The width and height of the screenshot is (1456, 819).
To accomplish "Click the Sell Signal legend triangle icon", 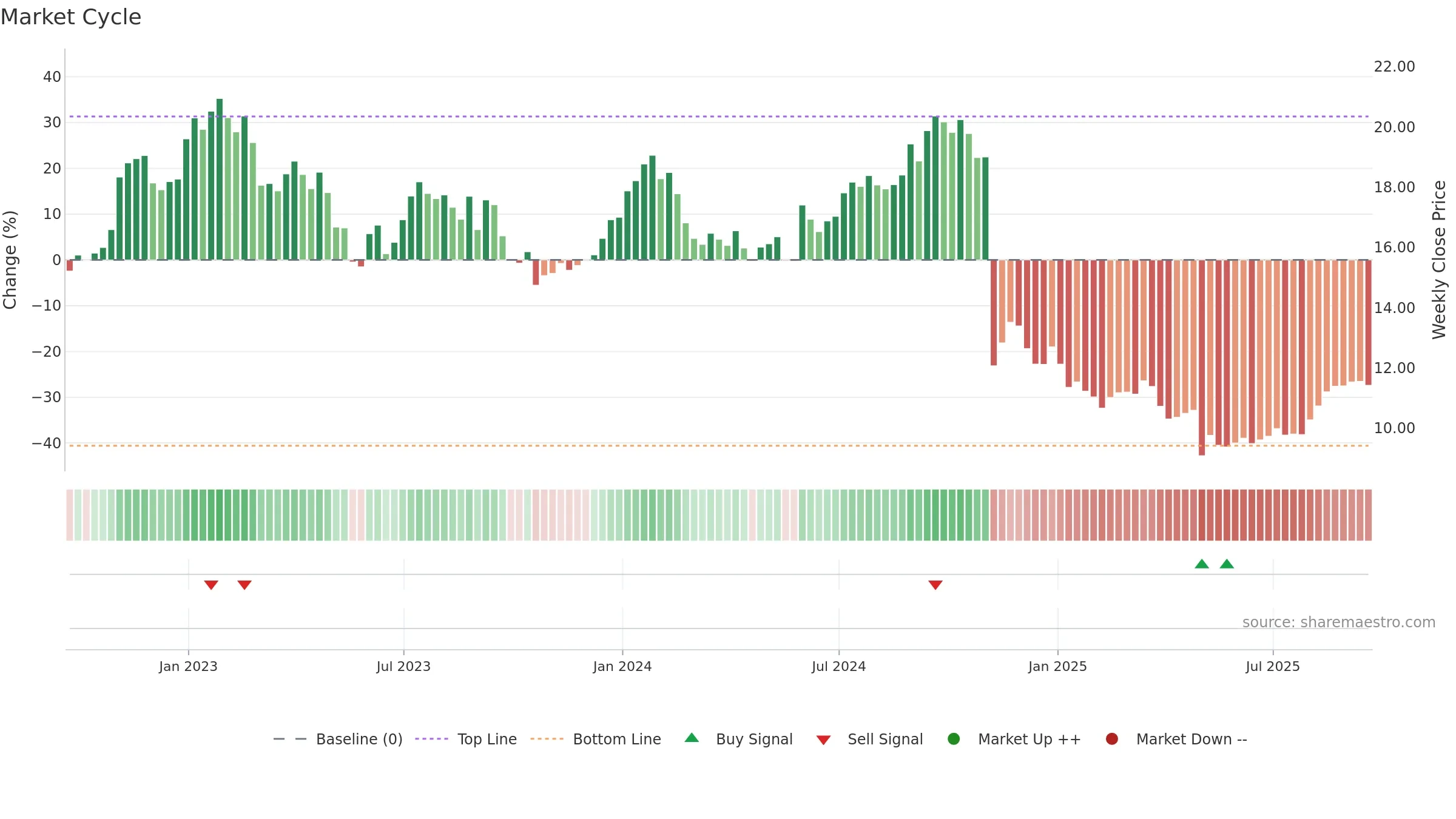I will click(x=823, y=740).
